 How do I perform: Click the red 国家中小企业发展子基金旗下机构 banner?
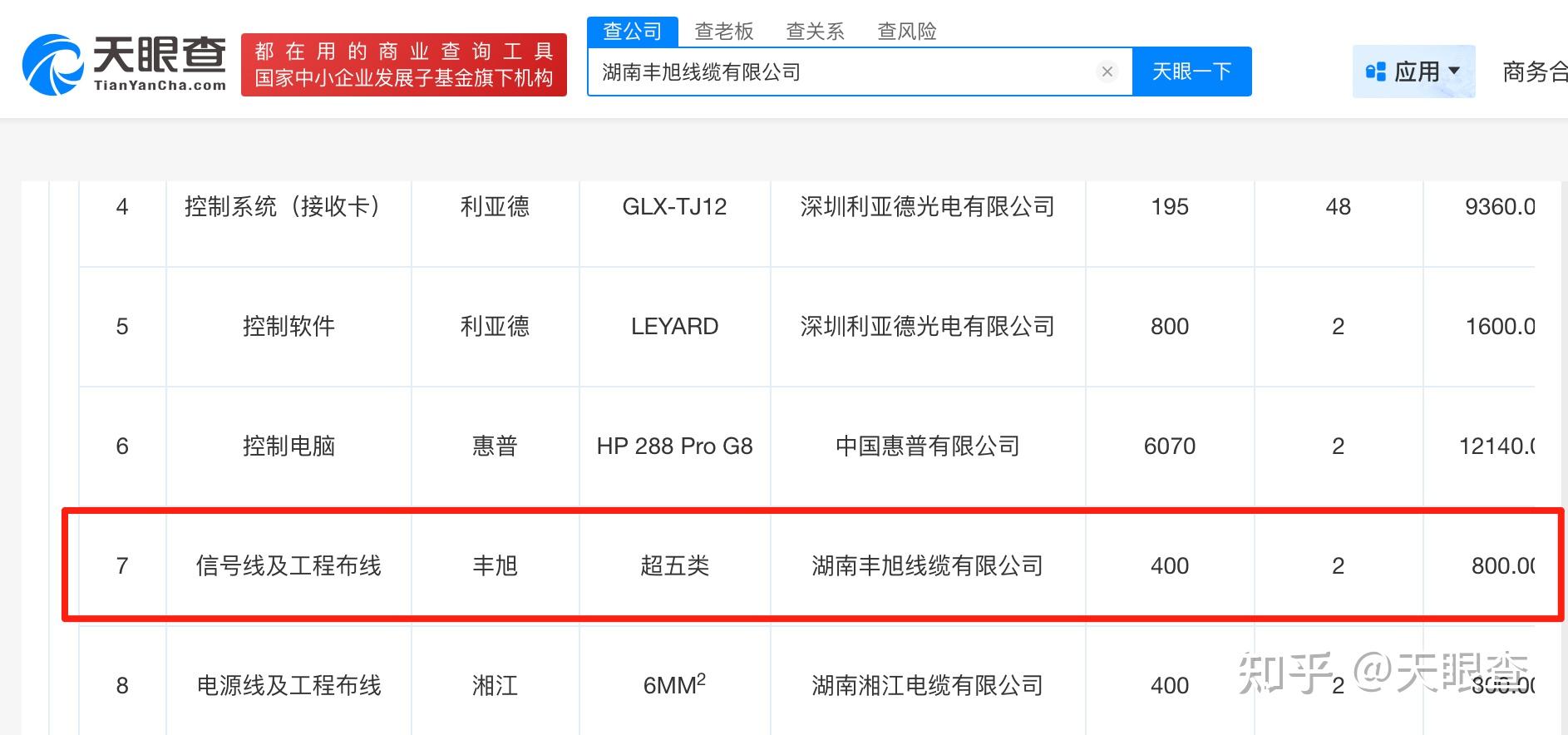coord(404,65)
